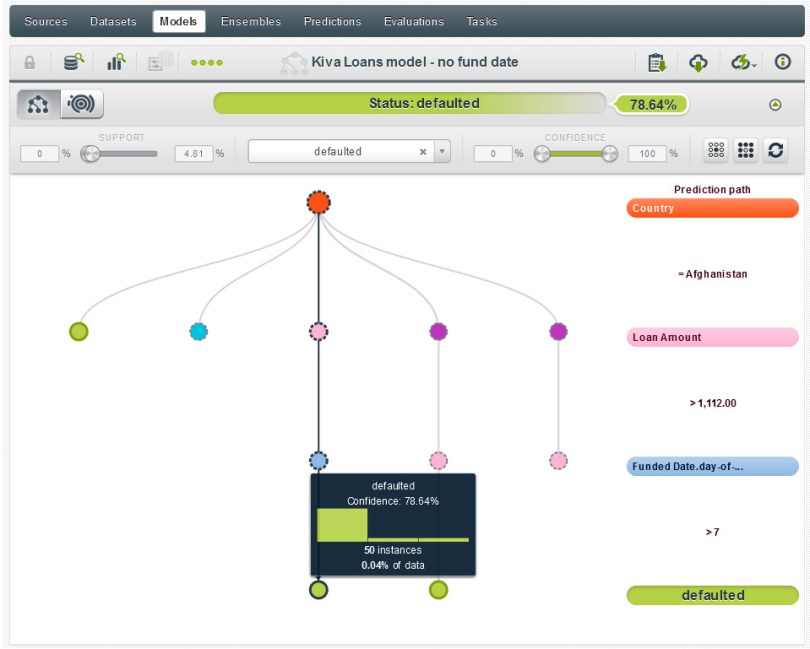810x649 pixels.
Task: Open the defaulted class dropdown arrow
Action: [442, 152]
